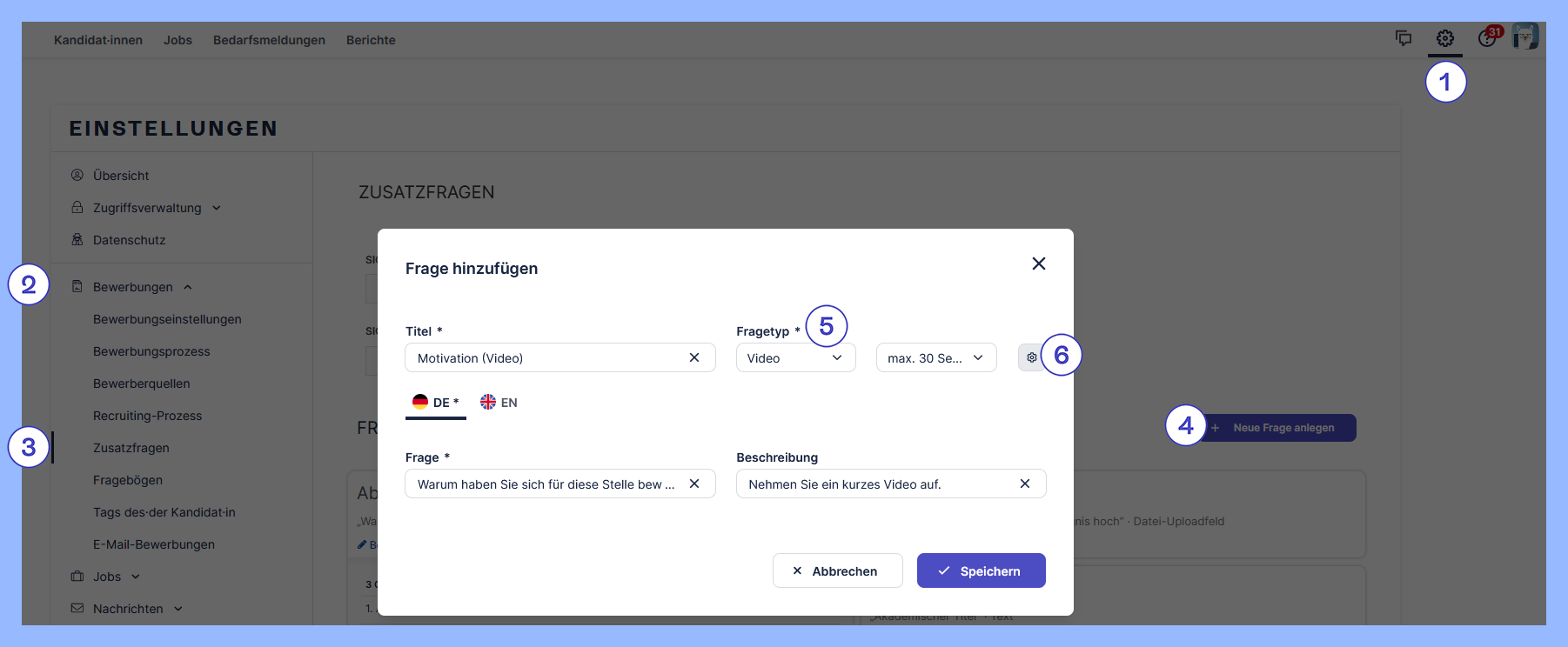Open help icon with notification badge

tap(1487, 39)
